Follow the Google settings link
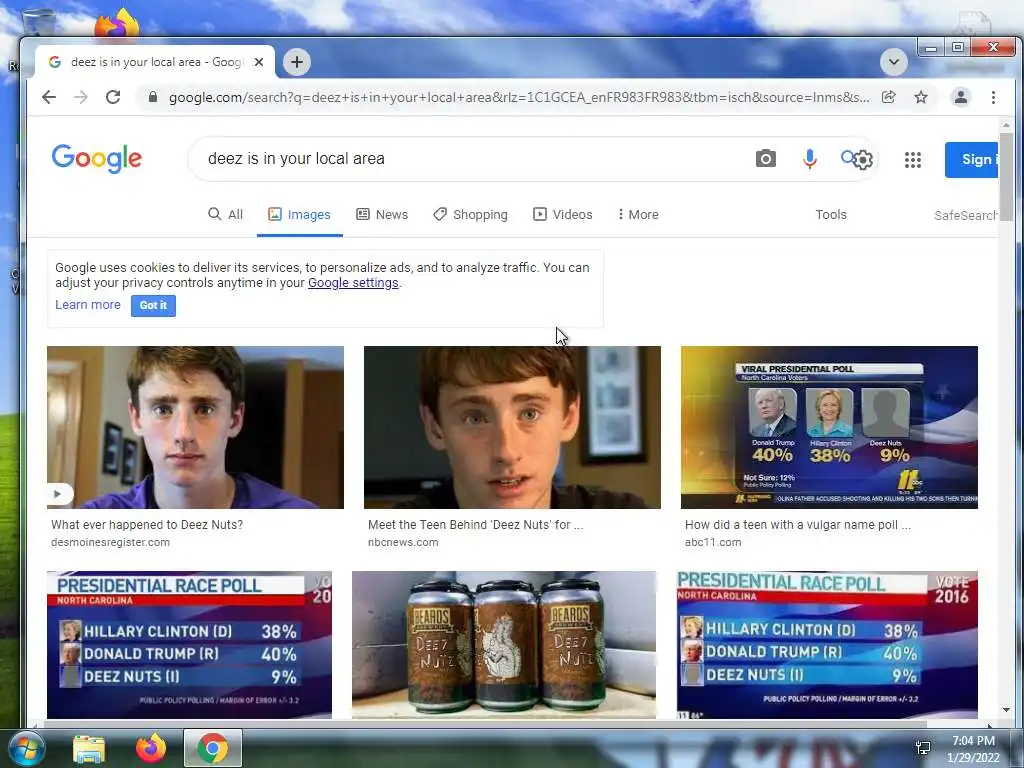Screen dimensions: 1024x768 [x=353, y=283]
